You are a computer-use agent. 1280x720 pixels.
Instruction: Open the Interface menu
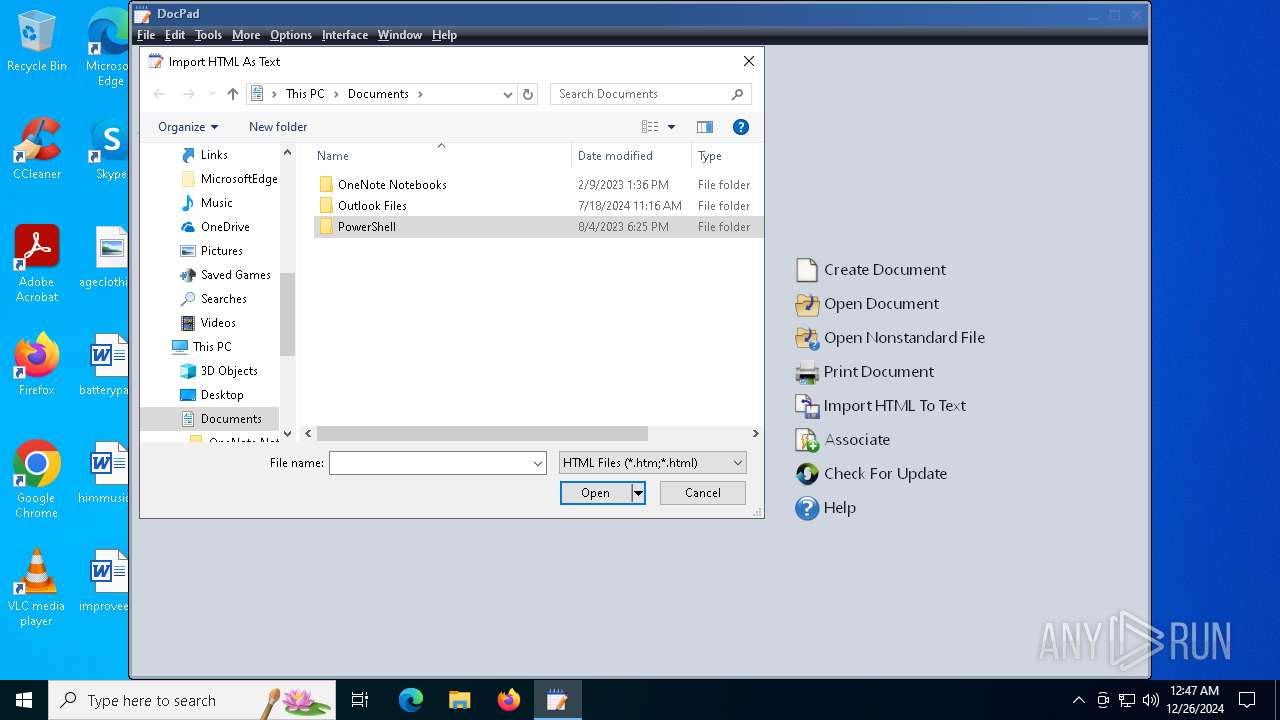click(x=345, y=35)
